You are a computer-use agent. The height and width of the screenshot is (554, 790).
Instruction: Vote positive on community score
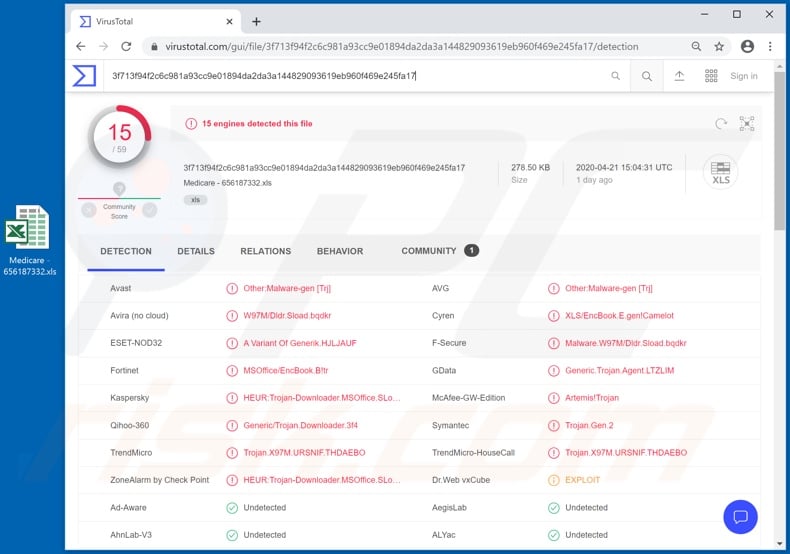pyautogui.click(x=150, y=210)
